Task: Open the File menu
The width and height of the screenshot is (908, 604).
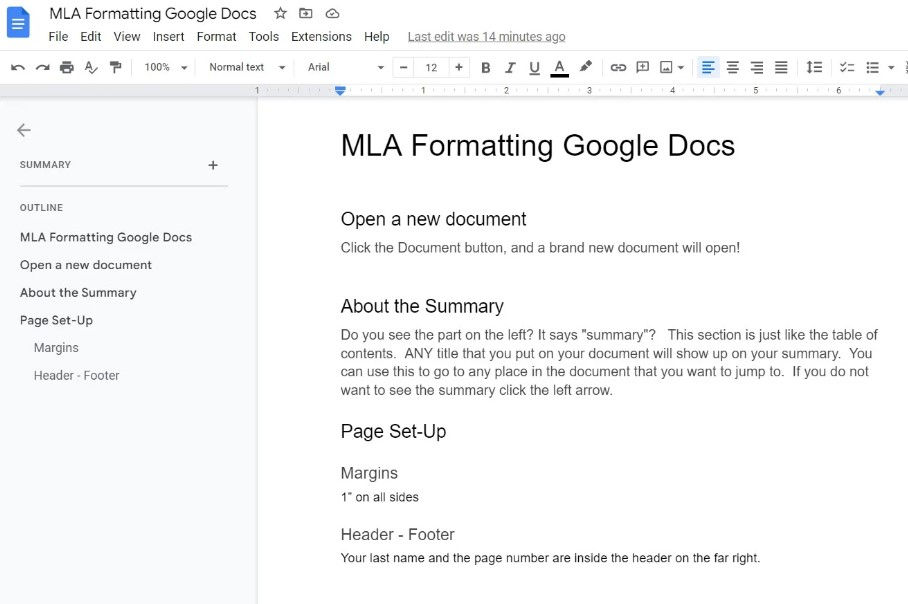Action: 58,36
